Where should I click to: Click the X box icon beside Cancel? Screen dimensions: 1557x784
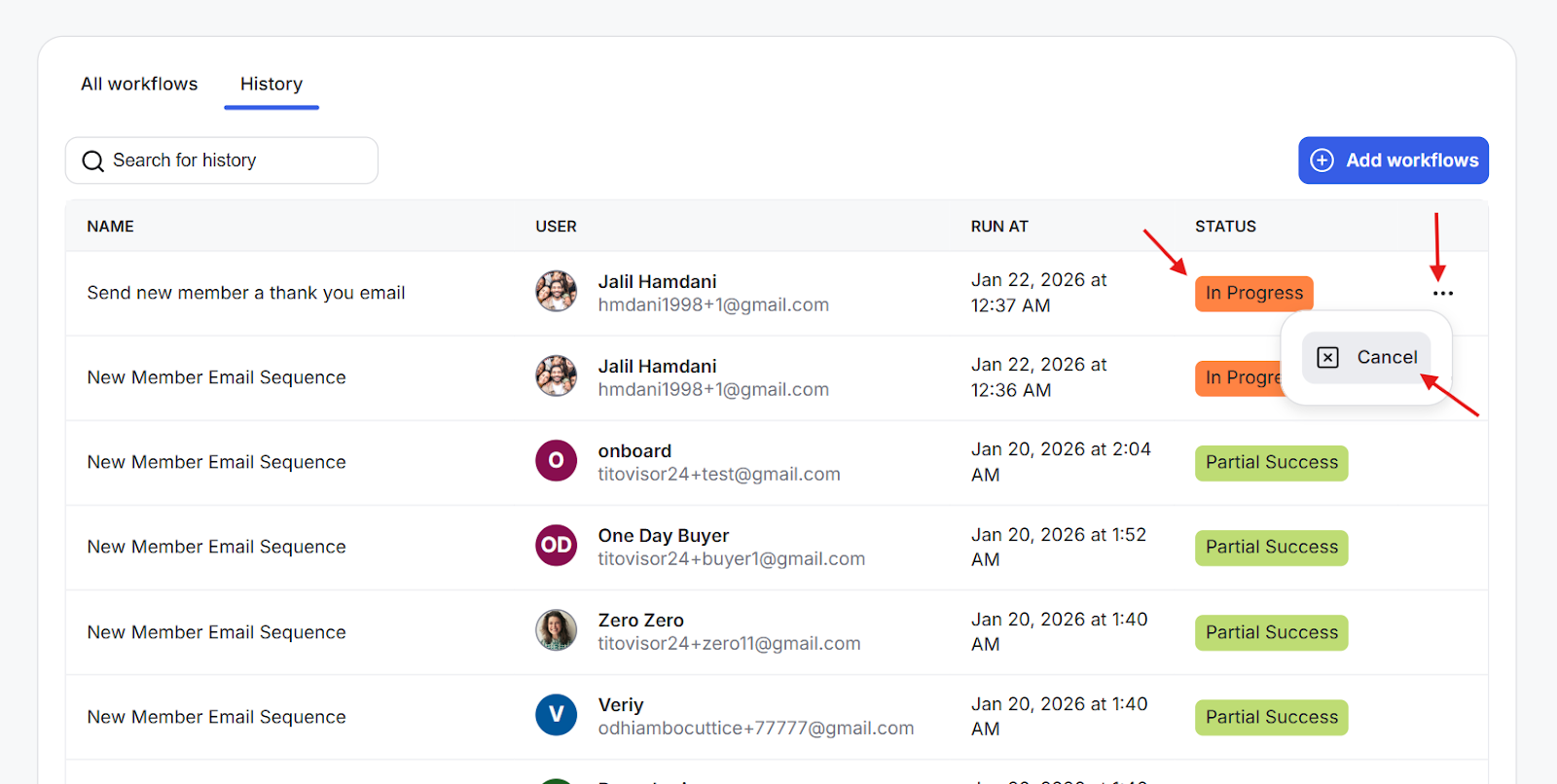[1328, 357]
